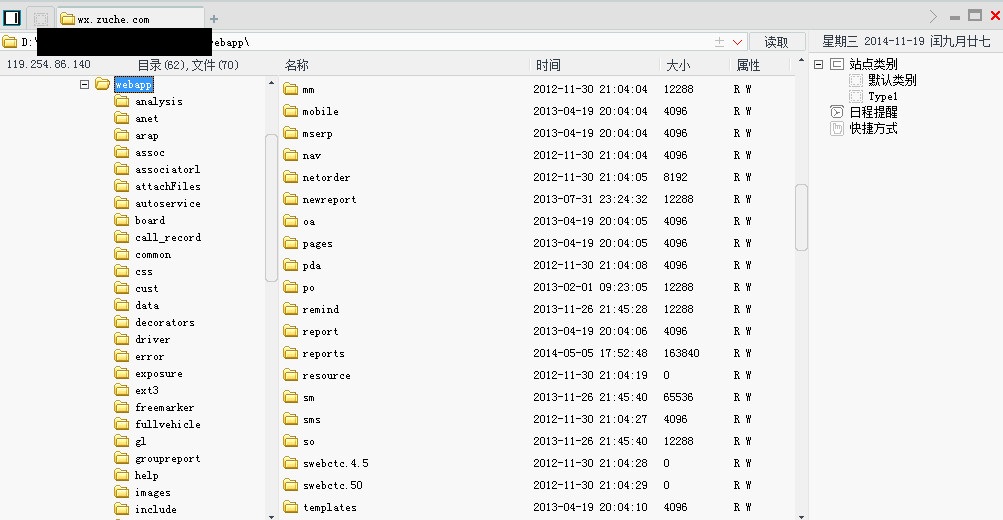Click the report folder icon in list
The width and height of the screenshot is (1003, 520).
coord(291,331)
